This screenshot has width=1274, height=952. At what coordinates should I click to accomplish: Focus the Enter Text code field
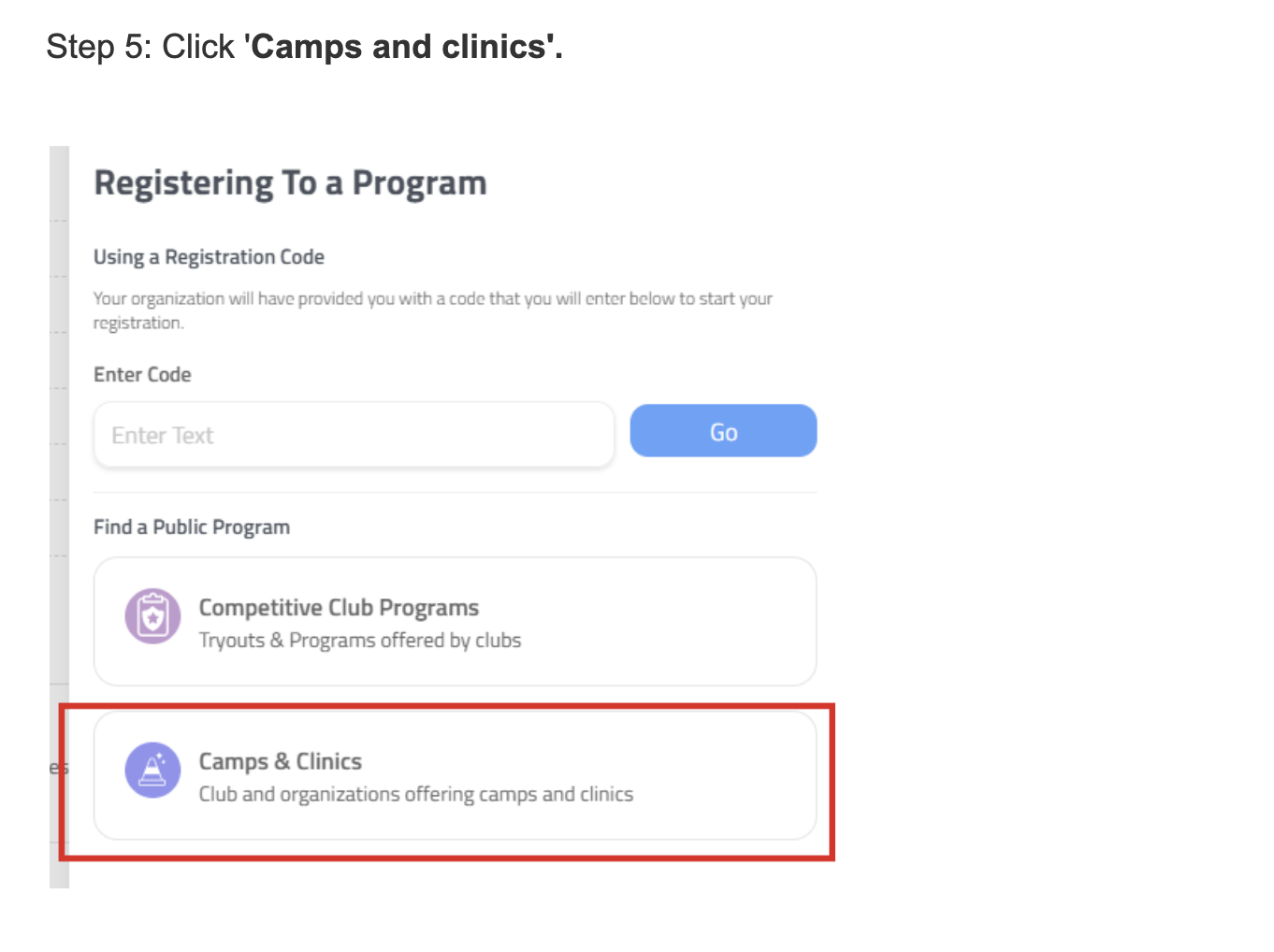coord(354,435)
